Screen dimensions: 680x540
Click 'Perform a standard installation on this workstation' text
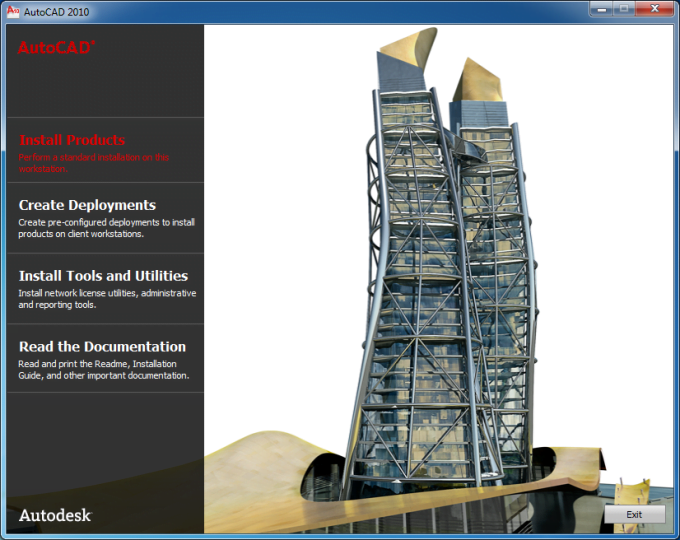click(93, 163)
